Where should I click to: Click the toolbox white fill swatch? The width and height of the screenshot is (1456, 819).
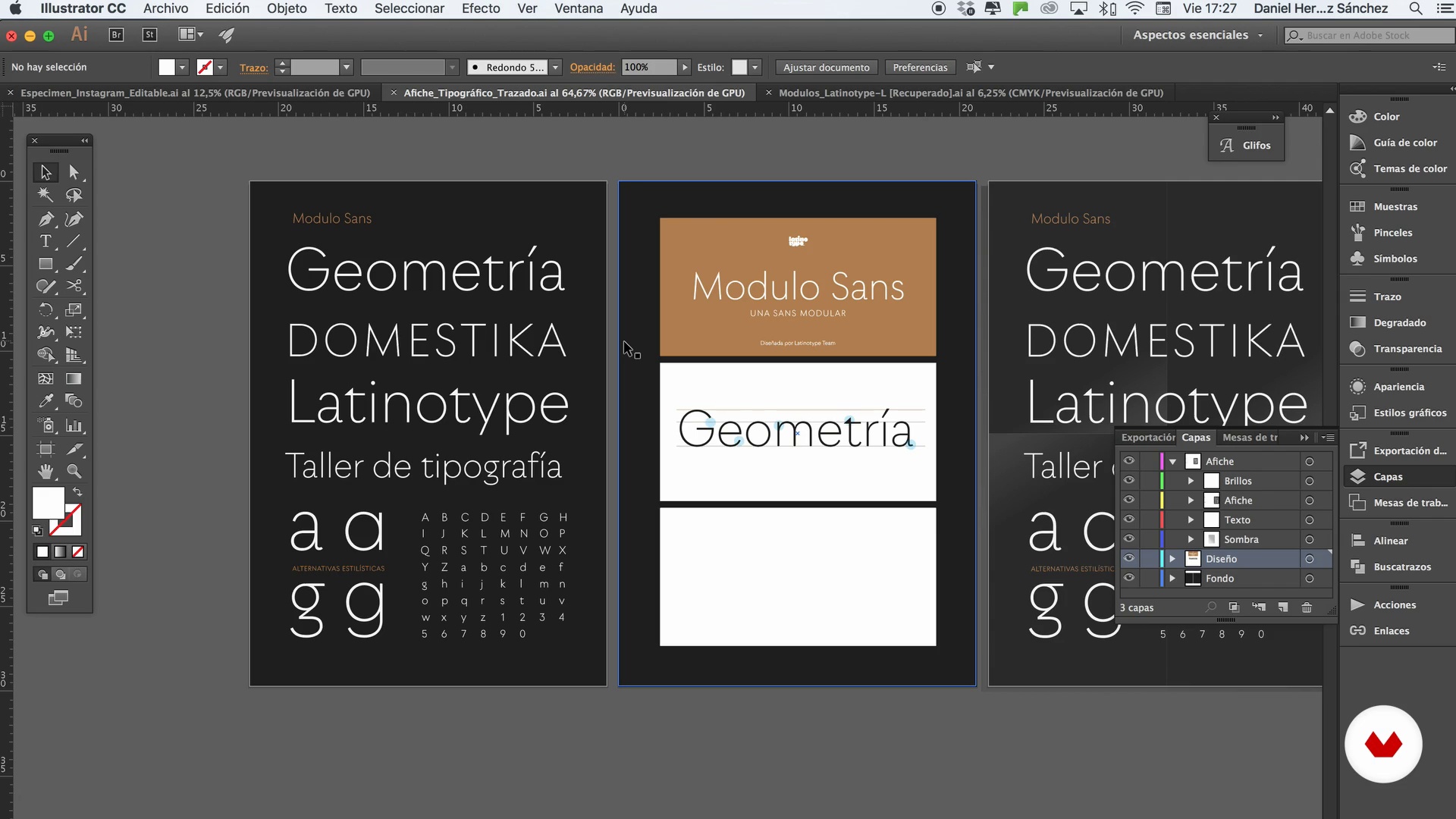(48, 503)
